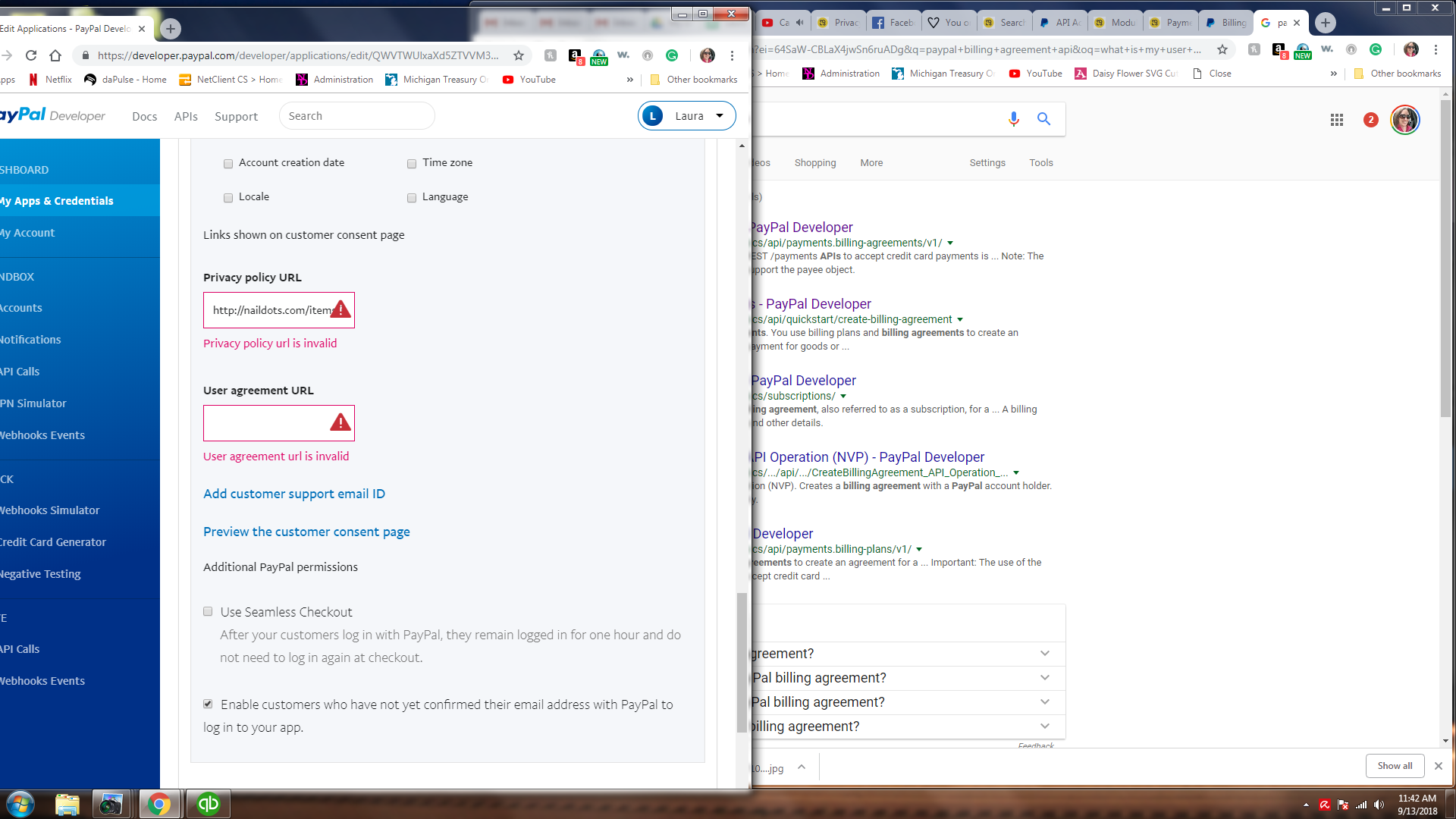The width and height of the screenshot is (1456, 819).
Task: Open Chrome from the taskbar
Action: (159, 804)
